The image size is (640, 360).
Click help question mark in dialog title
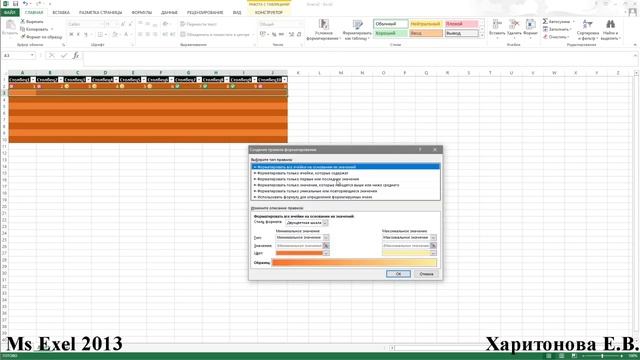pos(420,150)
